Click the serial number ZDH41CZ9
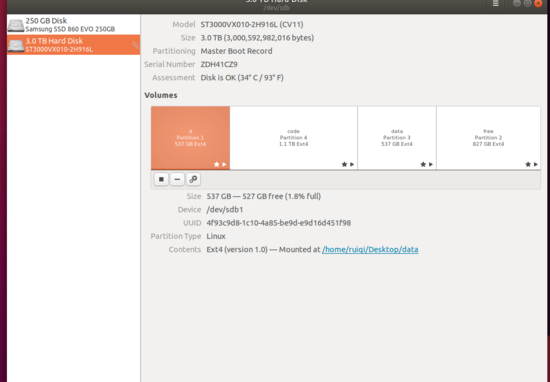The width and height of the screenshot is (550, 382). pyautogui.click(x=219, y=65)
